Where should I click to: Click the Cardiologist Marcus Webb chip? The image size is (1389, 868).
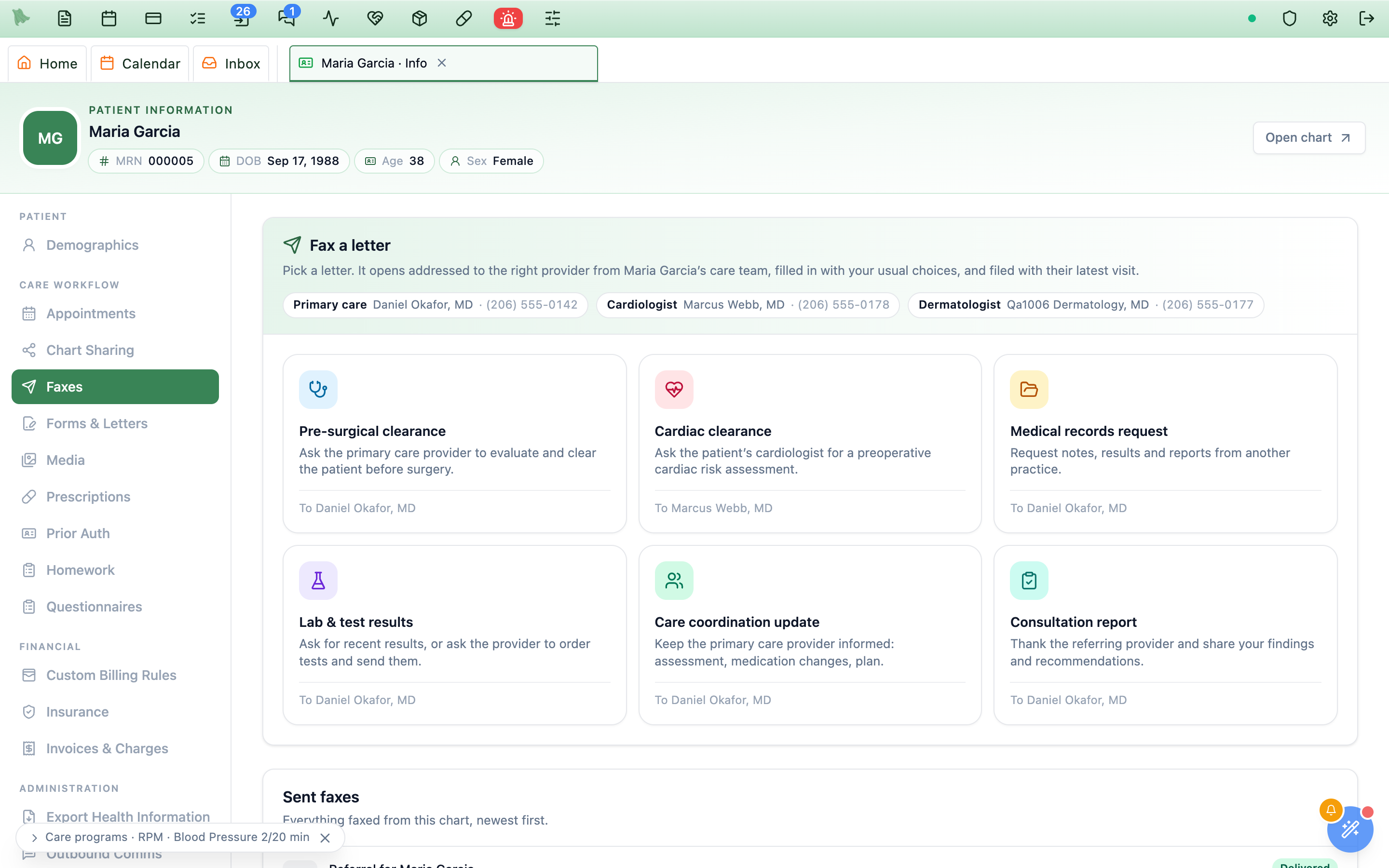click(x=748, y=305)
